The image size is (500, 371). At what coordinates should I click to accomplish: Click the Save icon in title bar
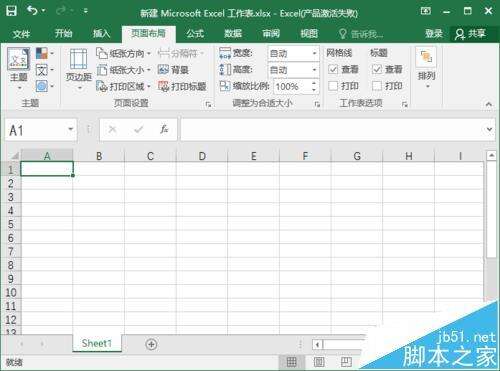(11, 11)
